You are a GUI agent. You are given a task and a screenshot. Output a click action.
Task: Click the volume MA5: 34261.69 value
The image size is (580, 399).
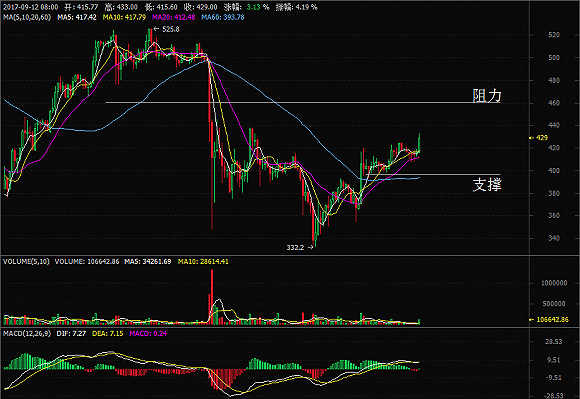click(x=148, y=261)
